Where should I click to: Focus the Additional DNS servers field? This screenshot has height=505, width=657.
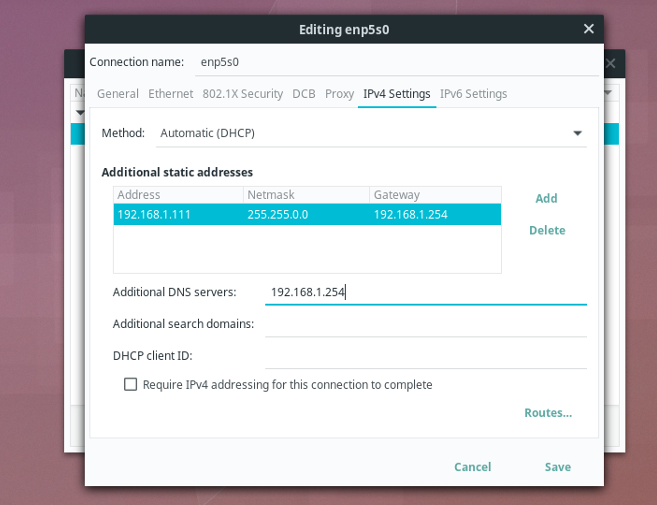(x=426, y=292)
